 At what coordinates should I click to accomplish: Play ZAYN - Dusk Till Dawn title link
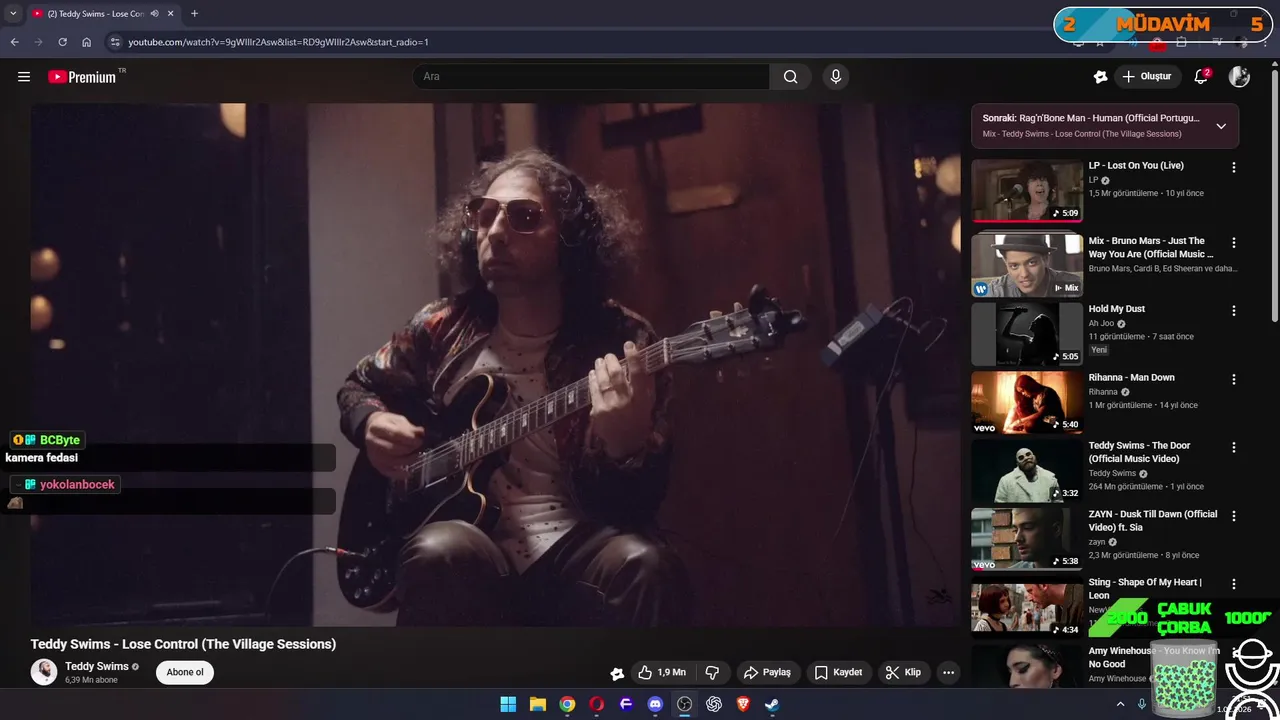click(1153, 520)
